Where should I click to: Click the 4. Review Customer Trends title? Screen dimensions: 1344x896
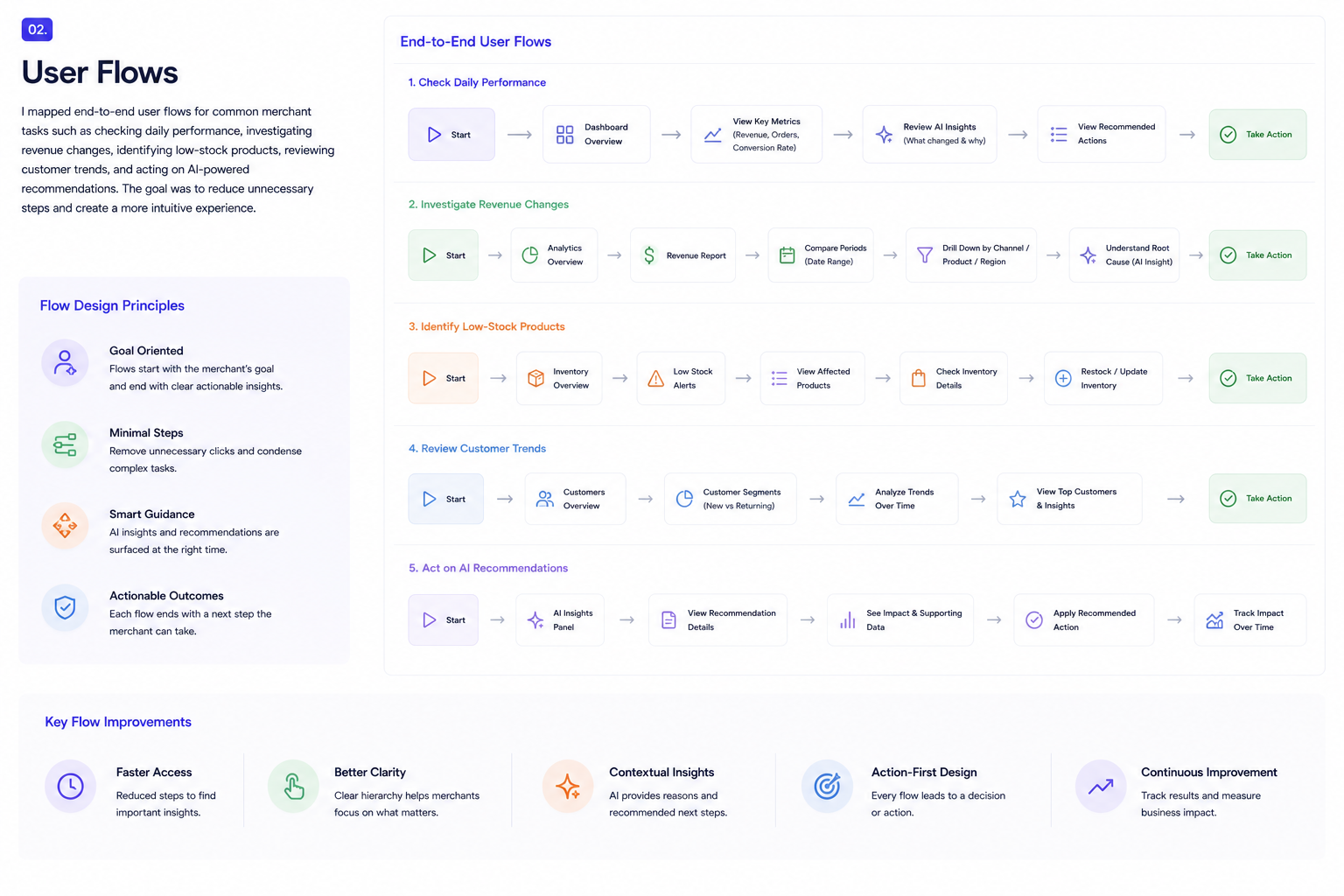(x=477, y=448)
